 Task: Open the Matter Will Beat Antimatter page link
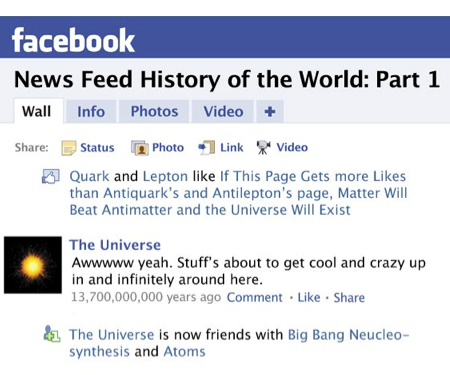click(x=238, y=193)
